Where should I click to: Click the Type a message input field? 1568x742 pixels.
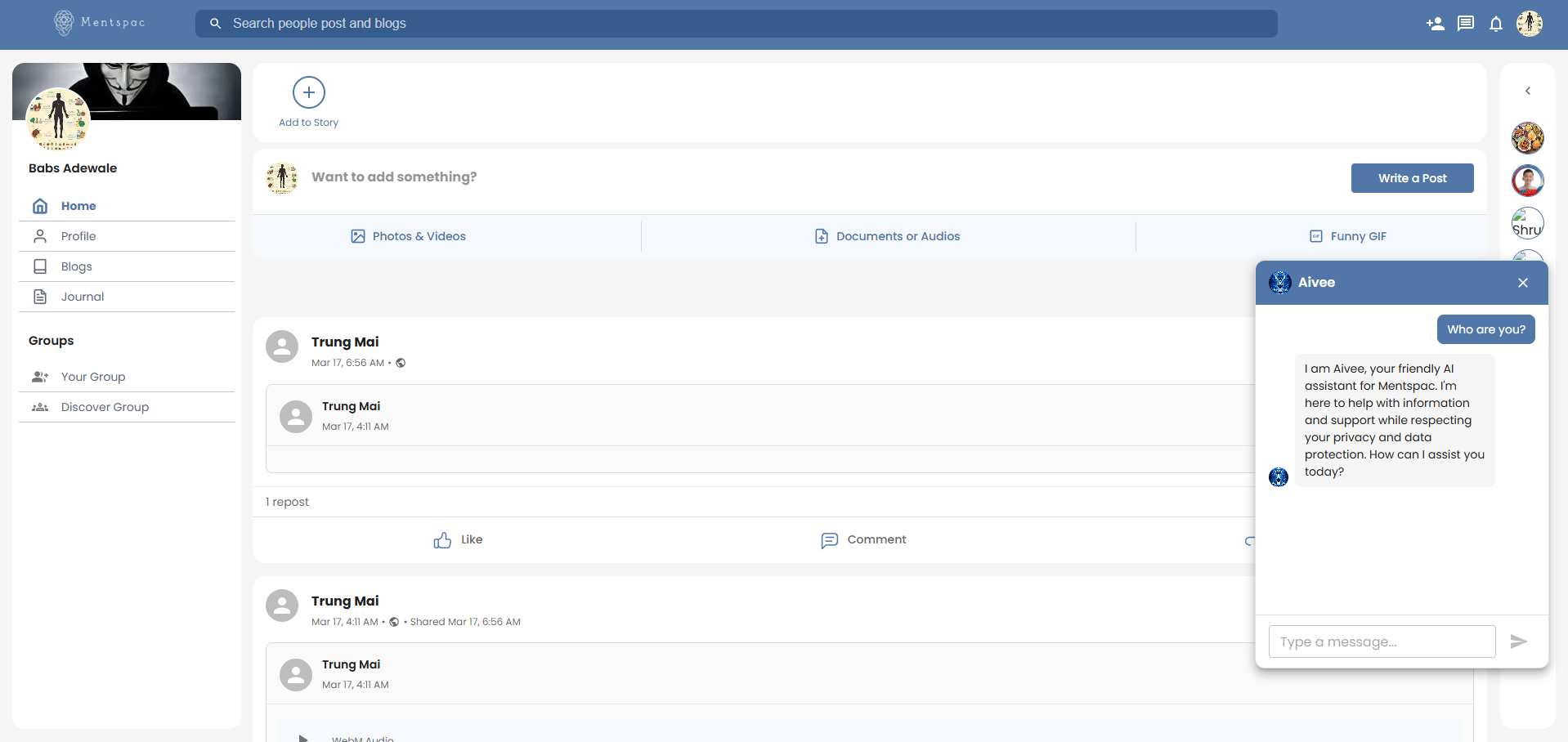[1381, 641]
